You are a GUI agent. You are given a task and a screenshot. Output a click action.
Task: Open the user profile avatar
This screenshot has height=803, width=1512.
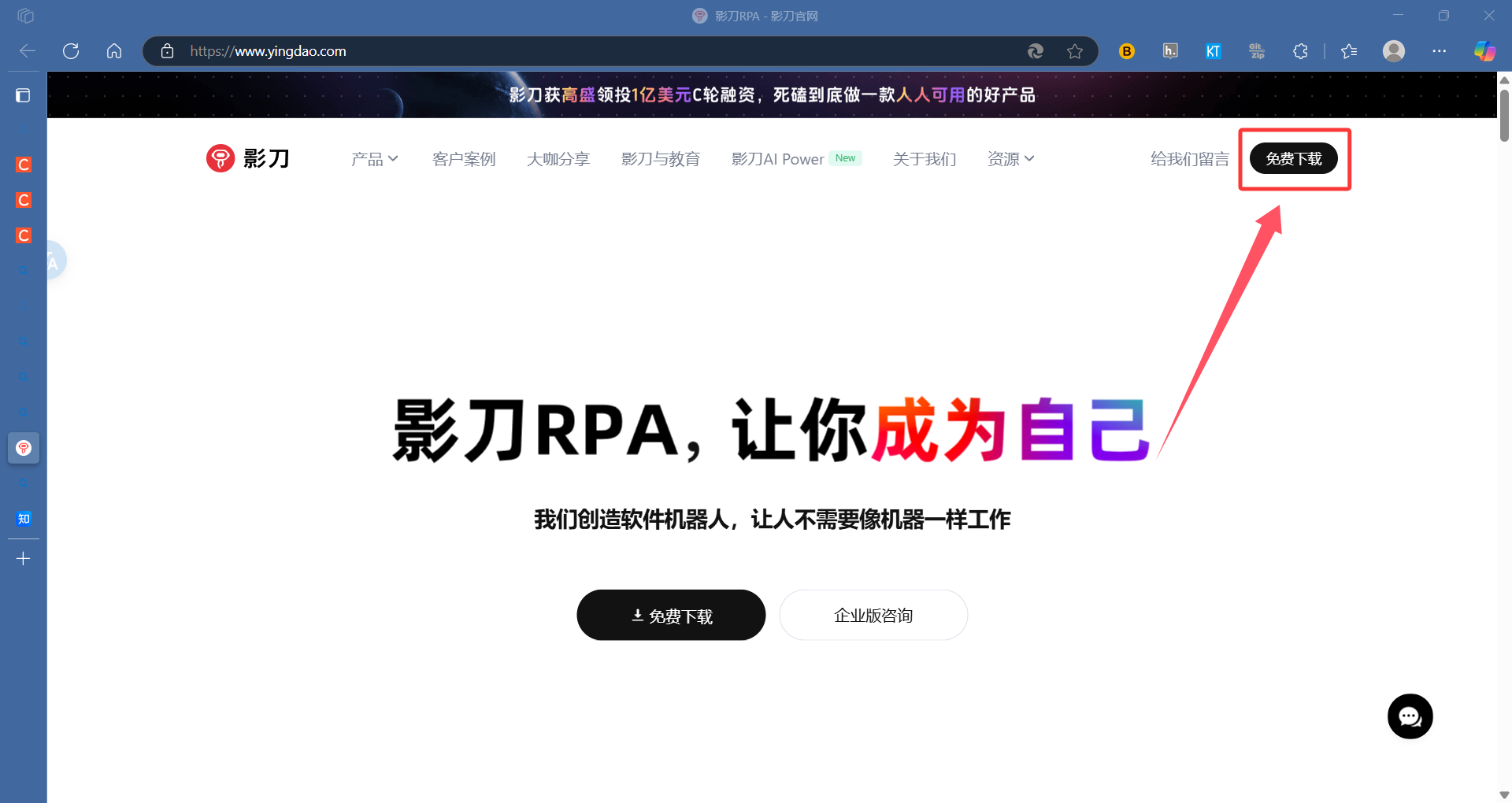(1394, 51)
